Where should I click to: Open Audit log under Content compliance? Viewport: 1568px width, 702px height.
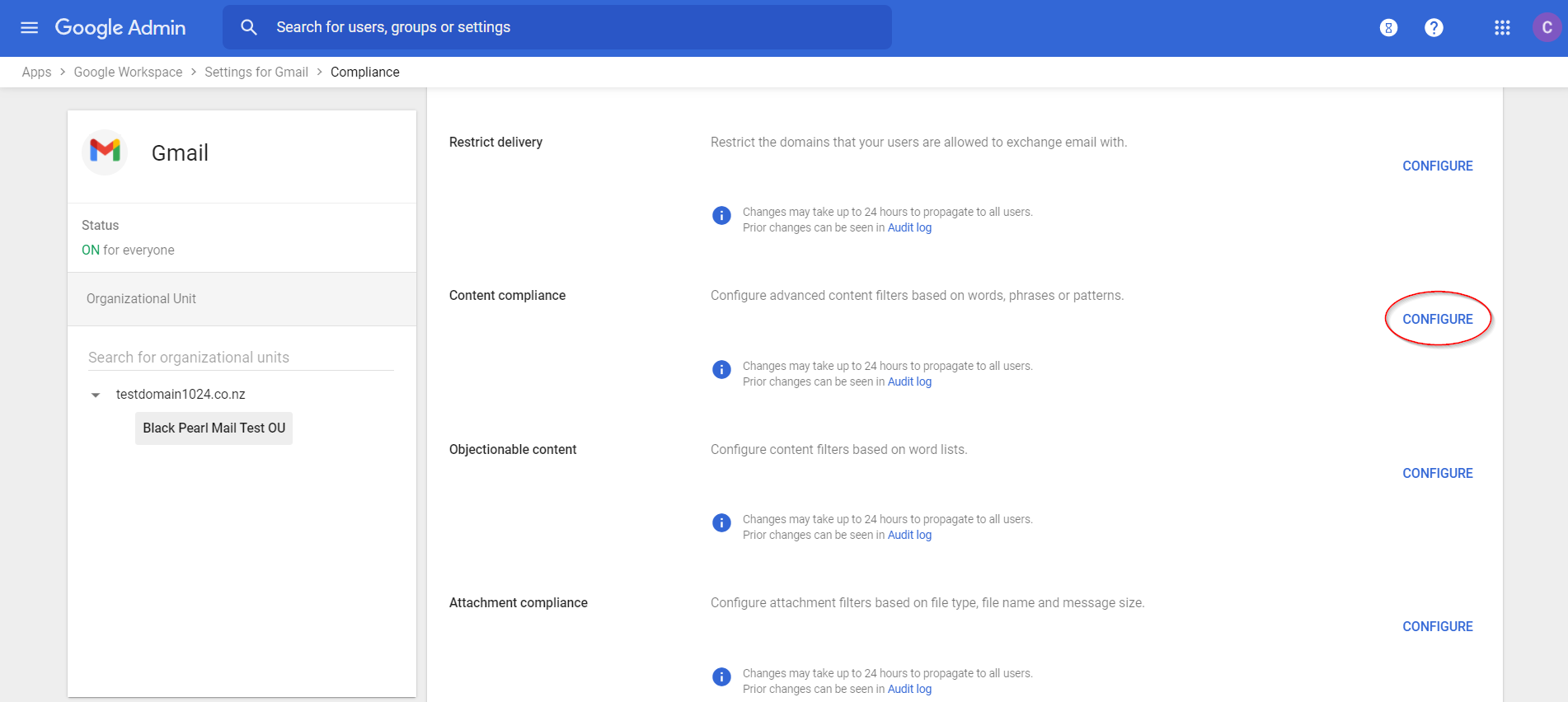click(x=909, y=381)
